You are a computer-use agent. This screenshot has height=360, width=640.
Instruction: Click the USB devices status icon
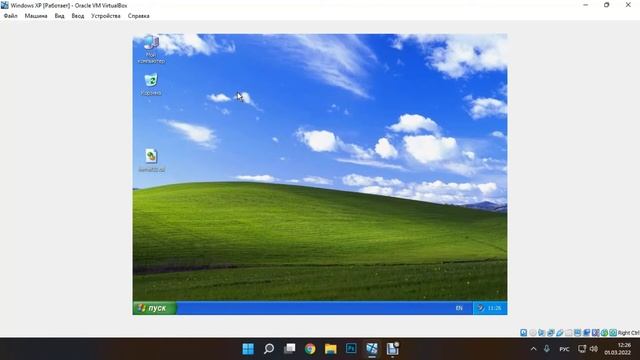(x=560, y=333)
